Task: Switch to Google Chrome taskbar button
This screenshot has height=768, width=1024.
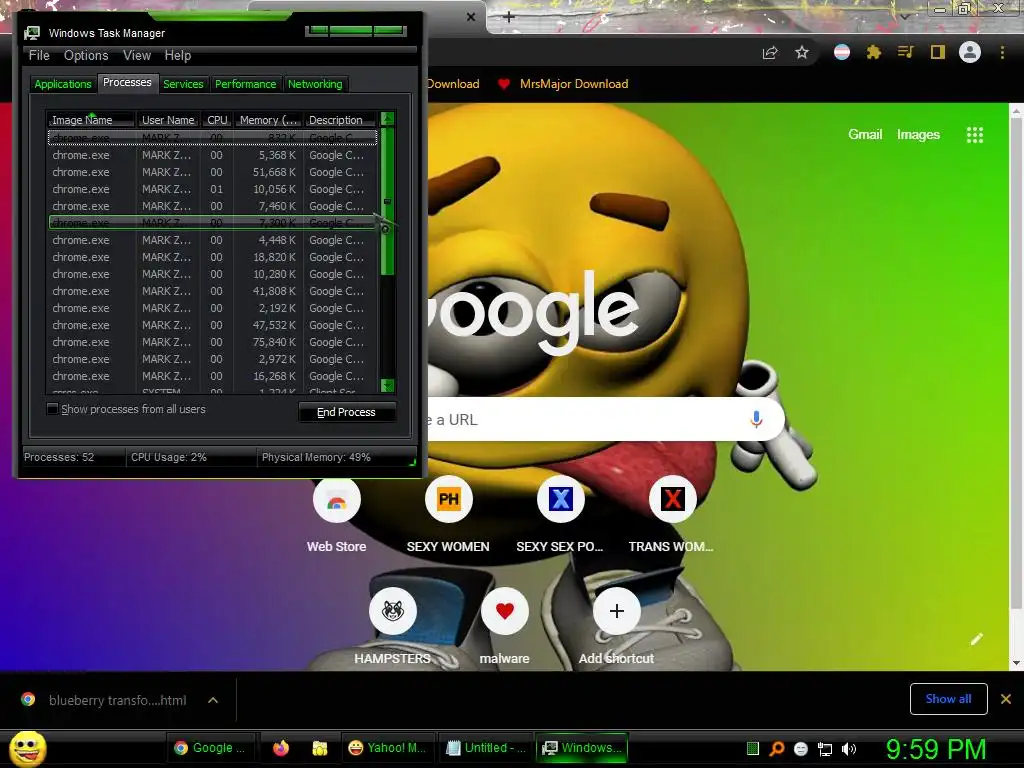Action: point(210,748)
